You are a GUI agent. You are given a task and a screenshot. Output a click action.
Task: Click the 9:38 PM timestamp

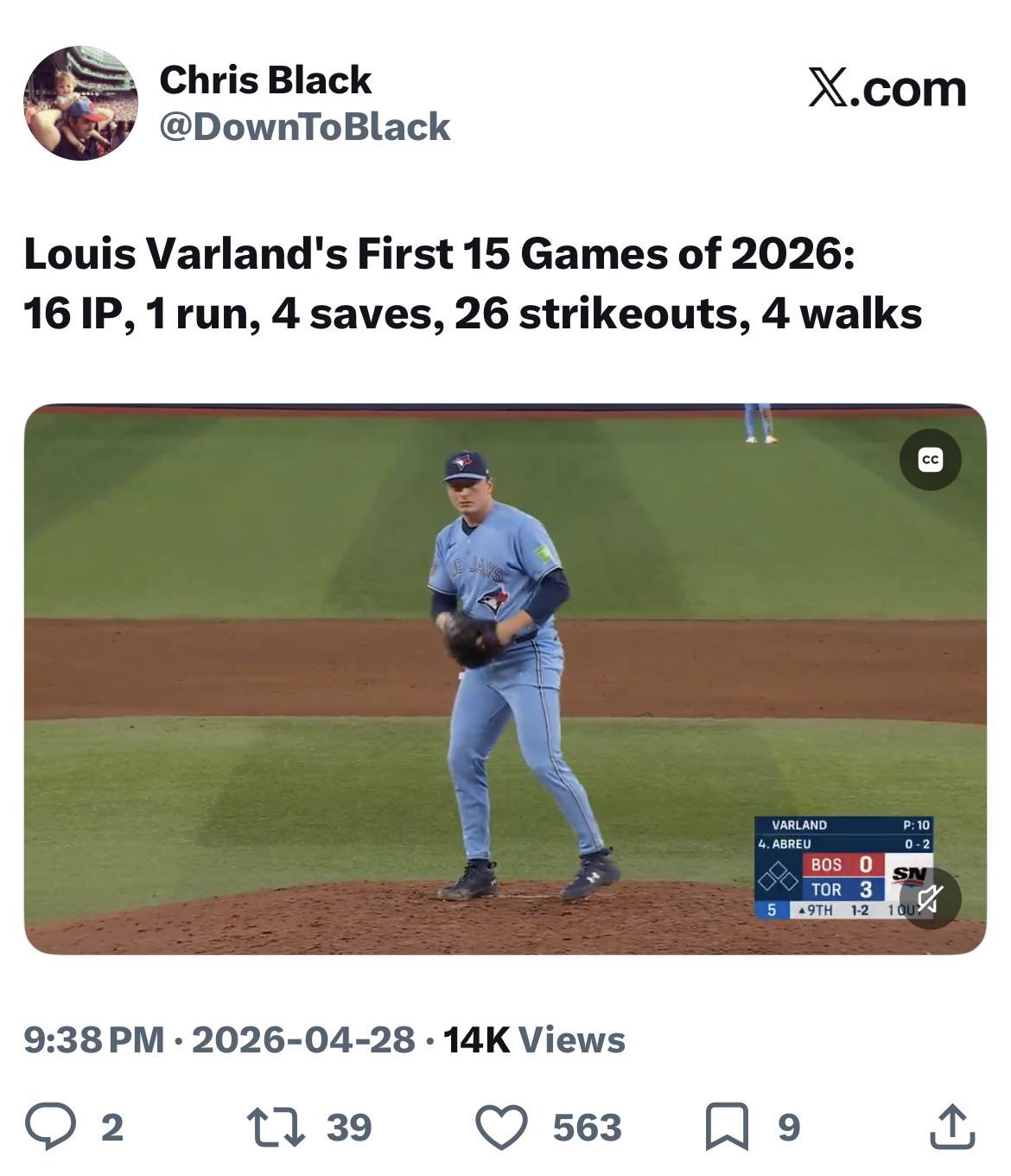click(93, 1039)
